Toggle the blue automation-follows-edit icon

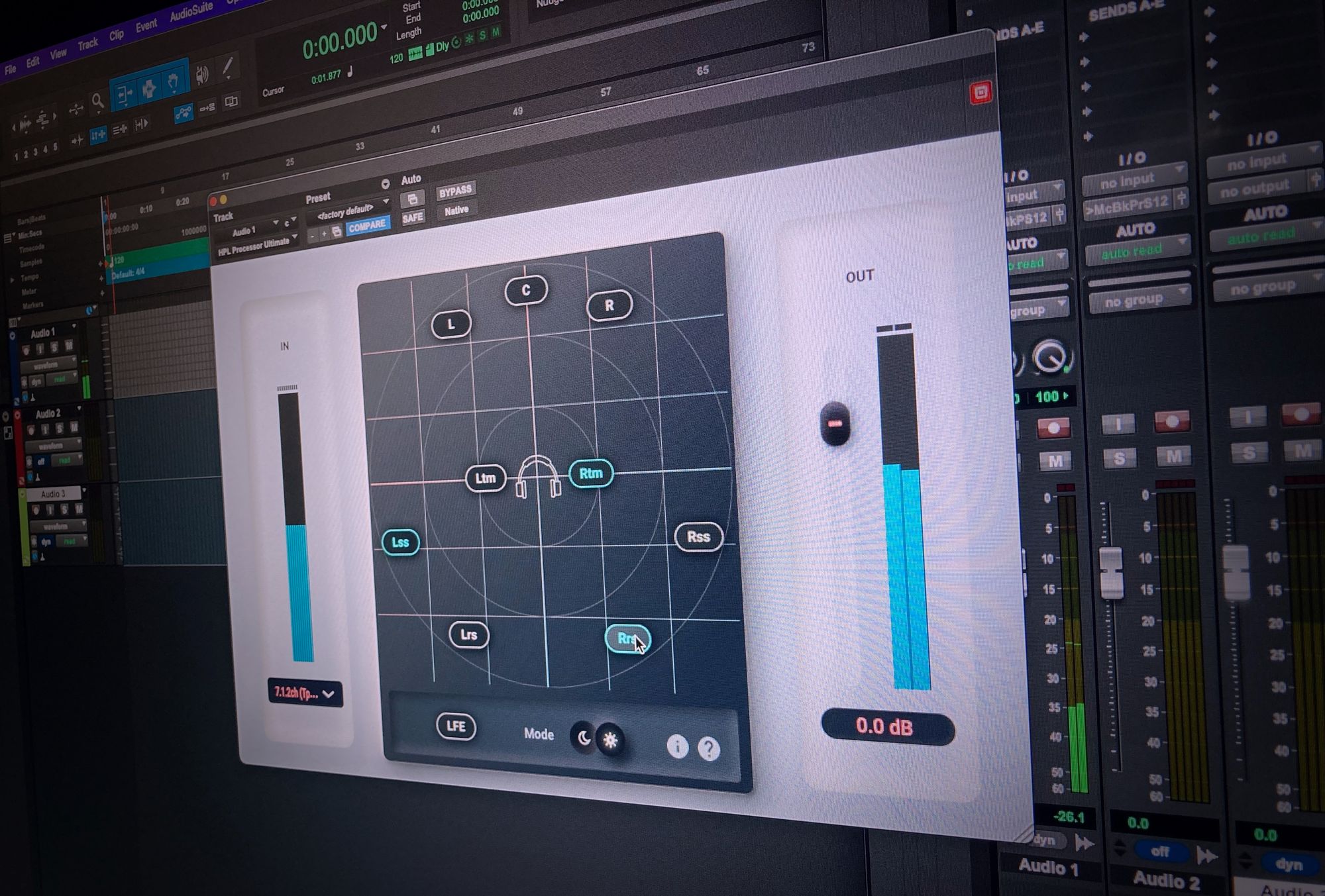click(183, 113)
